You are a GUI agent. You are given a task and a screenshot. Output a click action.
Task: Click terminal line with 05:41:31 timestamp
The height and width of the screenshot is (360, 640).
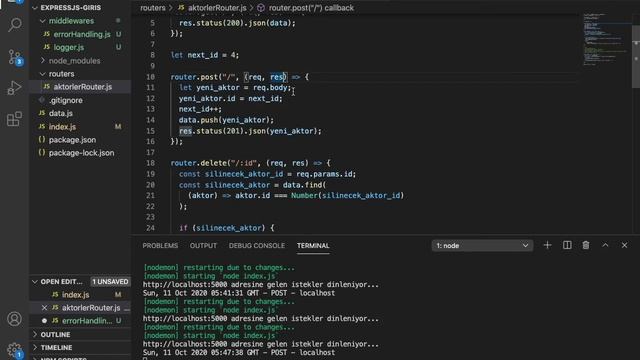click(x=239, y=293)
